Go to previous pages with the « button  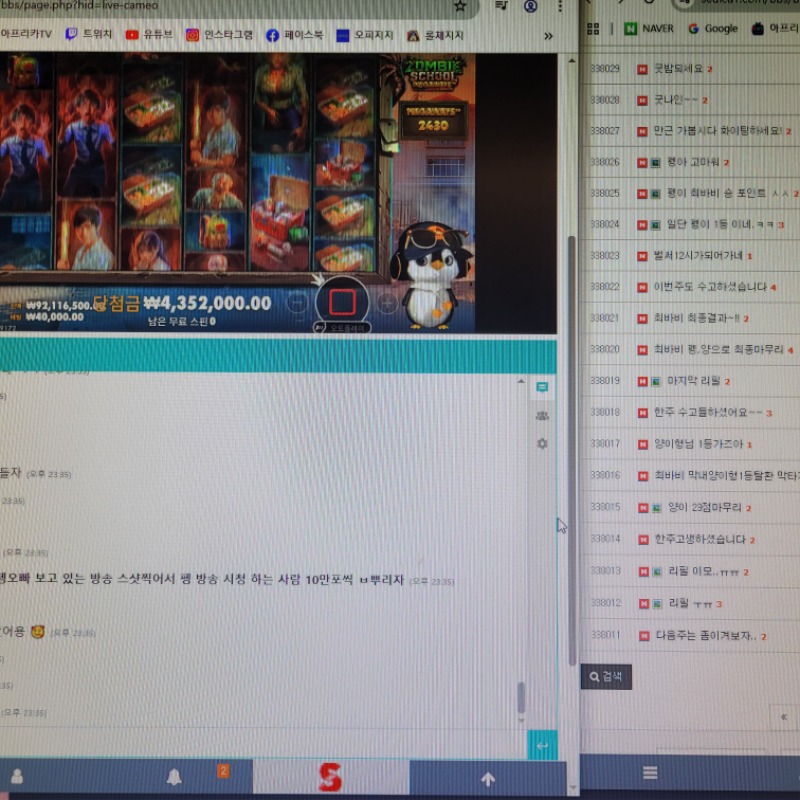coord(784,717)
